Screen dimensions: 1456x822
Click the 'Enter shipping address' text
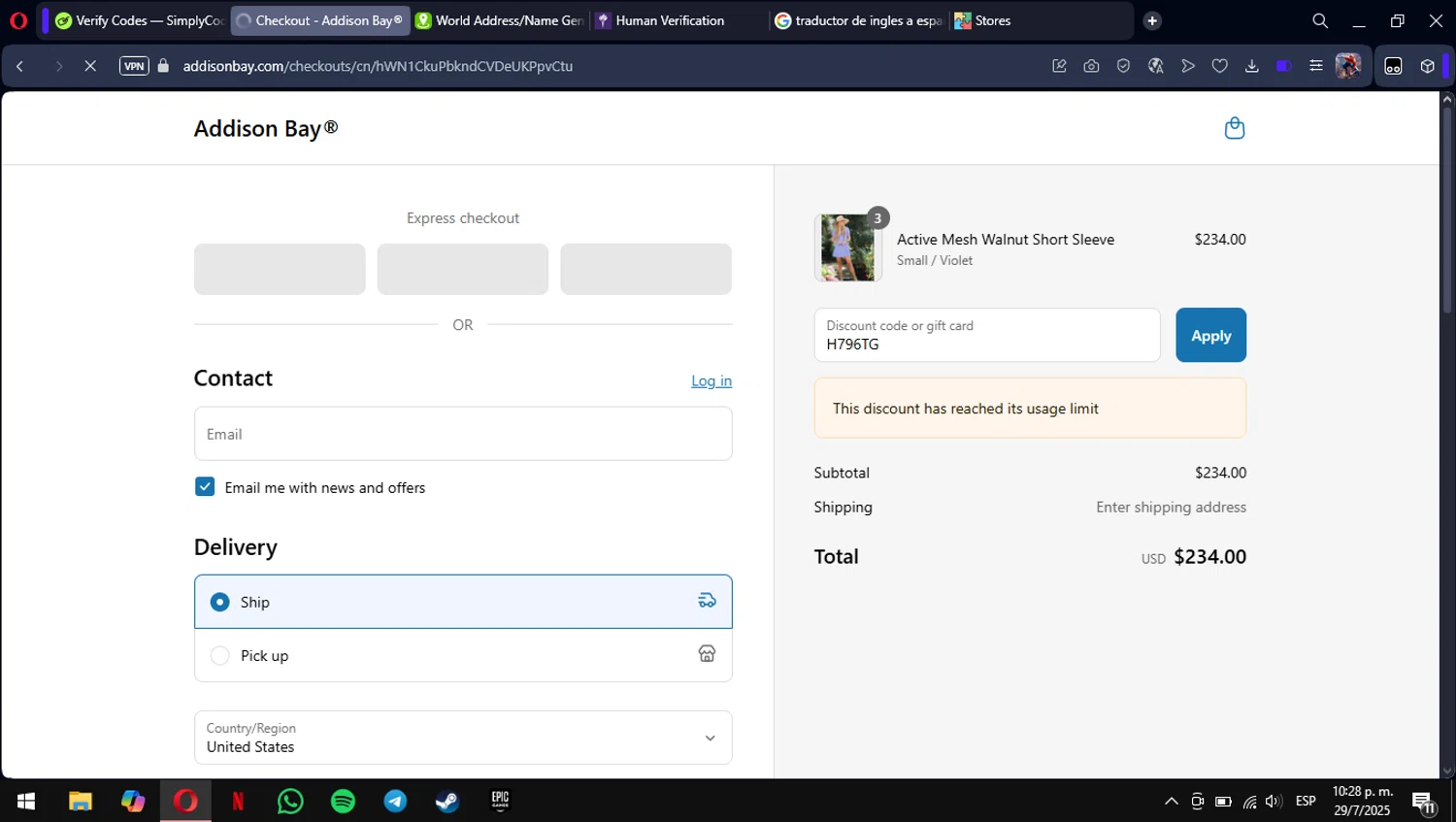tap(1171, 507)
